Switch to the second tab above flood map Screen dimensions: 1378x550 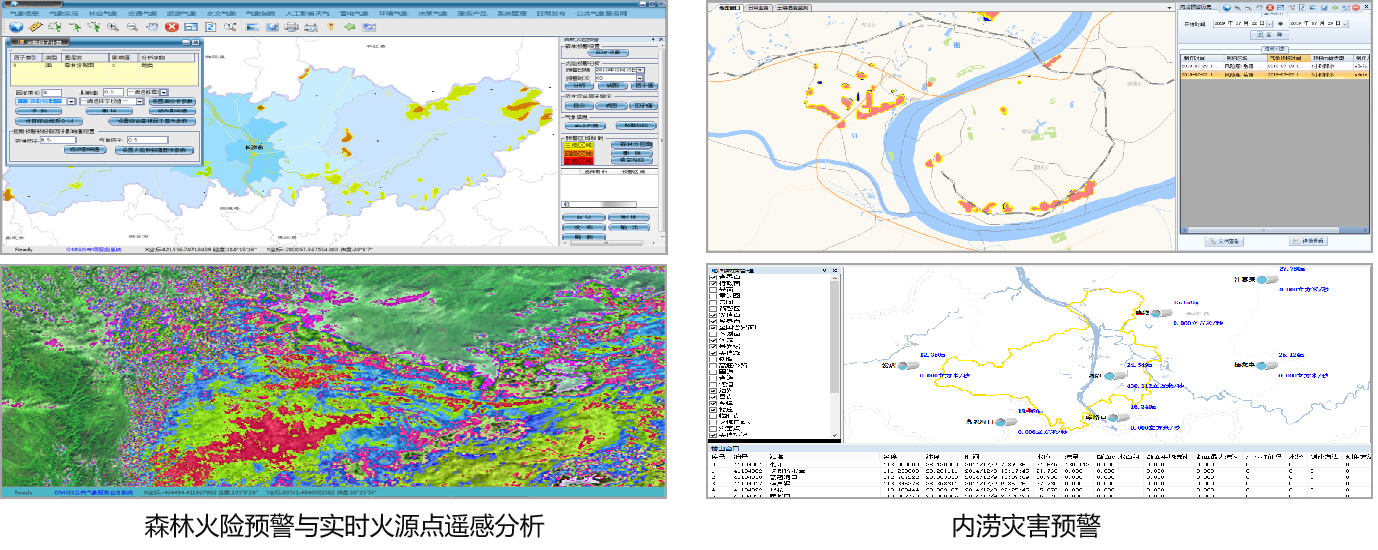coord(759,7)
